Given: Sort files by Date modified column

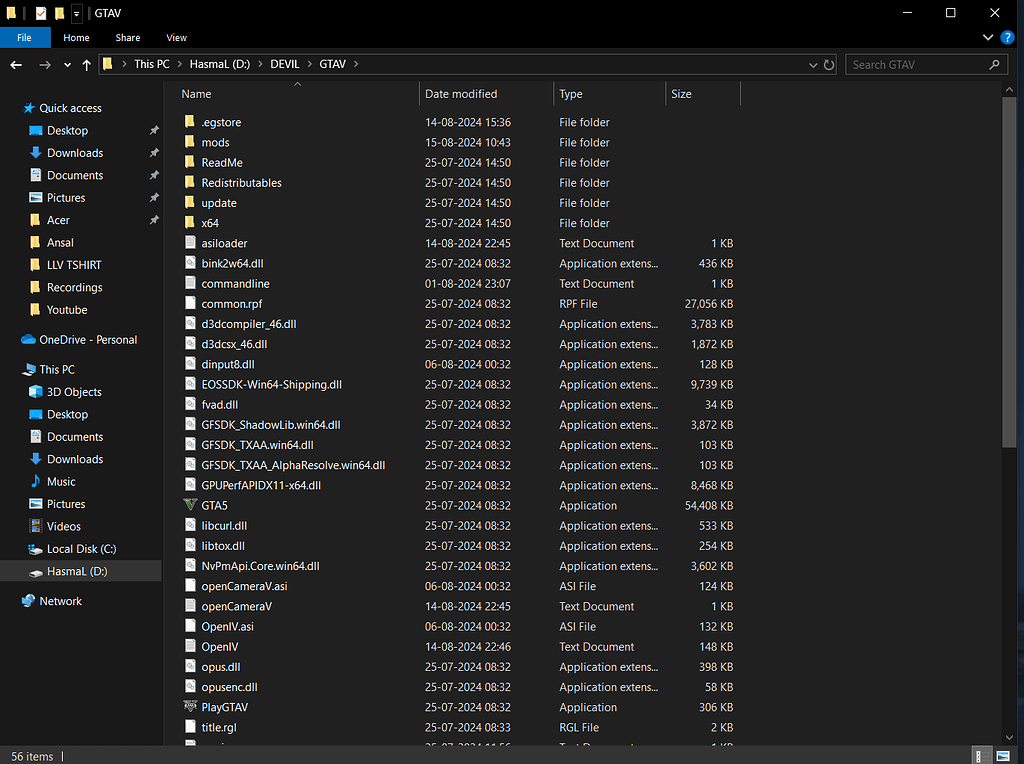Looking at the screenshot, I should point(460,94).
